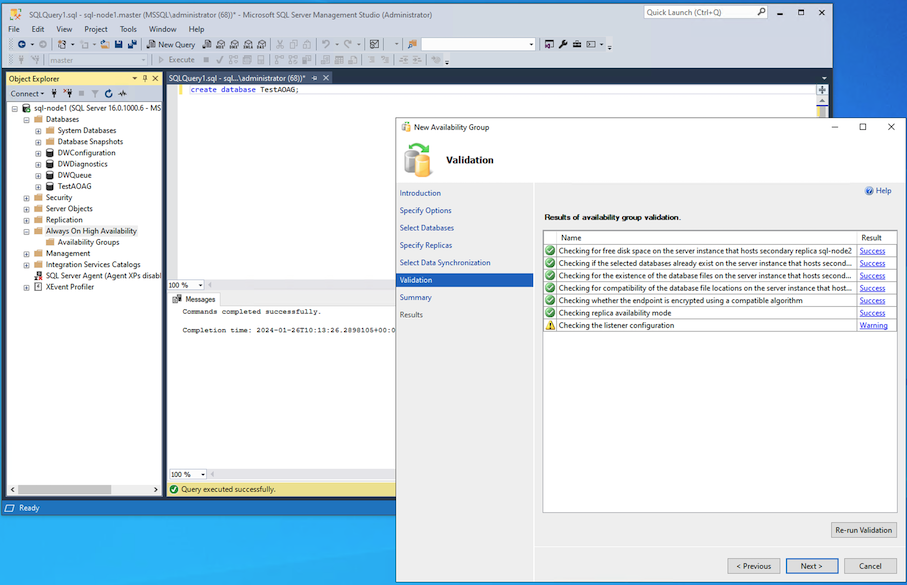Select the DWQueue database in tree

click(x=74, y=175)
